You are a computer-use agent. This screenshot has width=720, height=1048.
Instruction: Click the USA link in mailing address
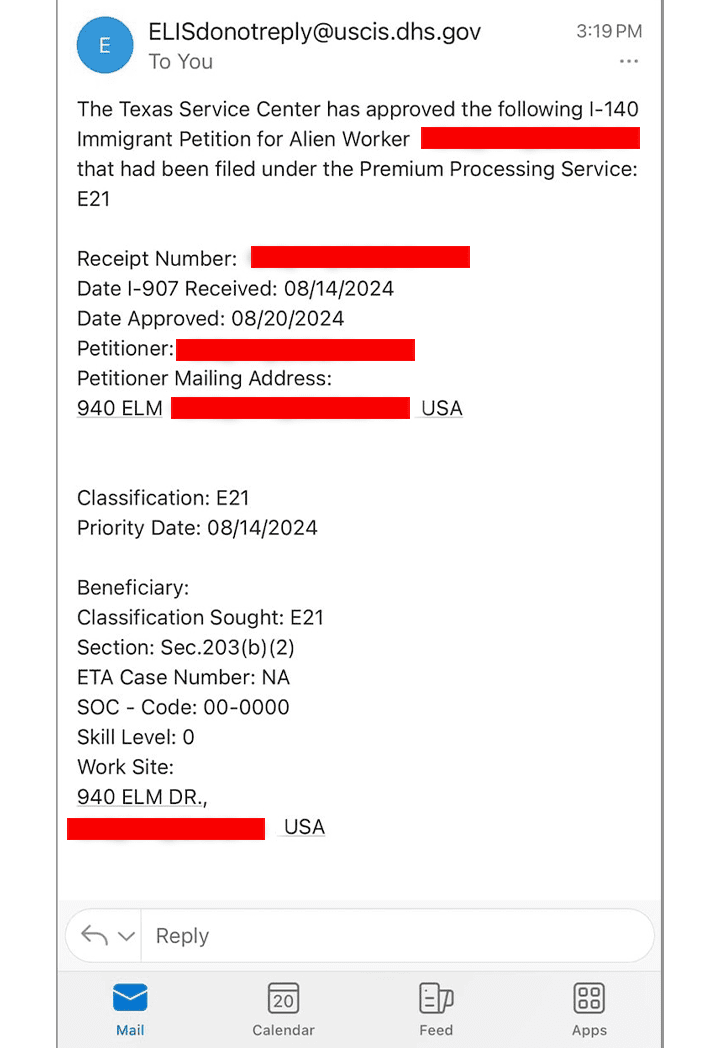pos(442,408)
